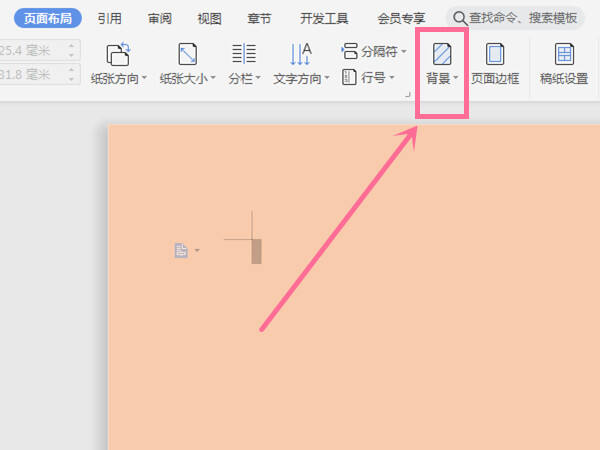Increase the 25.4 毫米 margin stepper
Viewport: 600px width, 450px height.
[x=71, y=46]
